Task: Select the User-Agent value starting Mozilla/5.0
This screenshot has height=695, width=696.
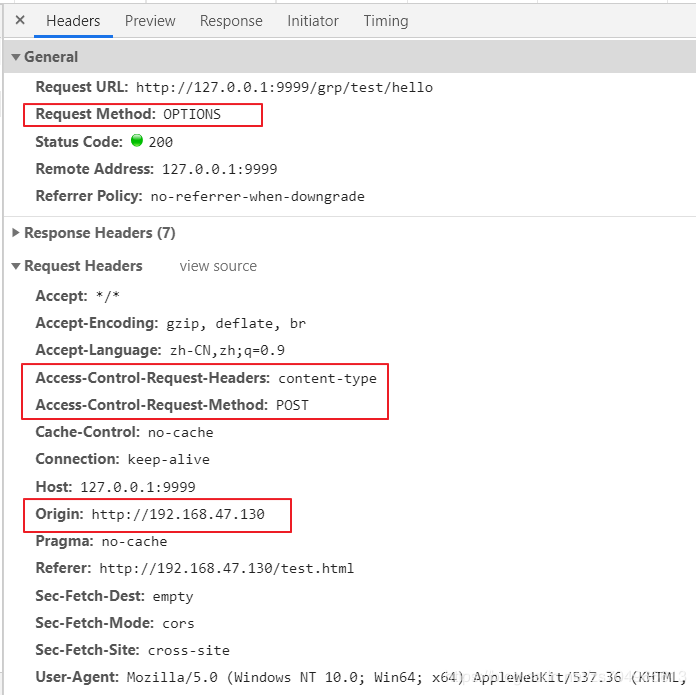Action: coord(407,677)
